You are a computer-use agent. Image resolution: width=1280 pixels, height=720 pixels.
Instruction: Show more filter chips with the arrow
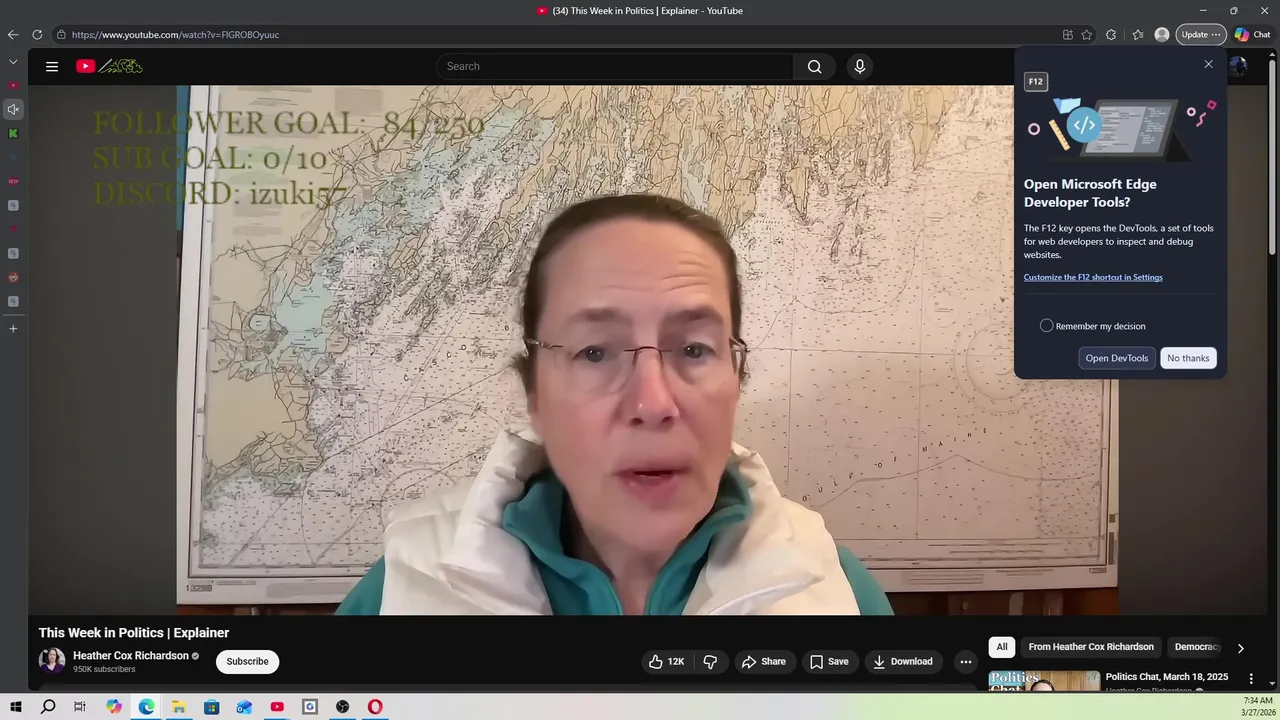[1240, 648]
